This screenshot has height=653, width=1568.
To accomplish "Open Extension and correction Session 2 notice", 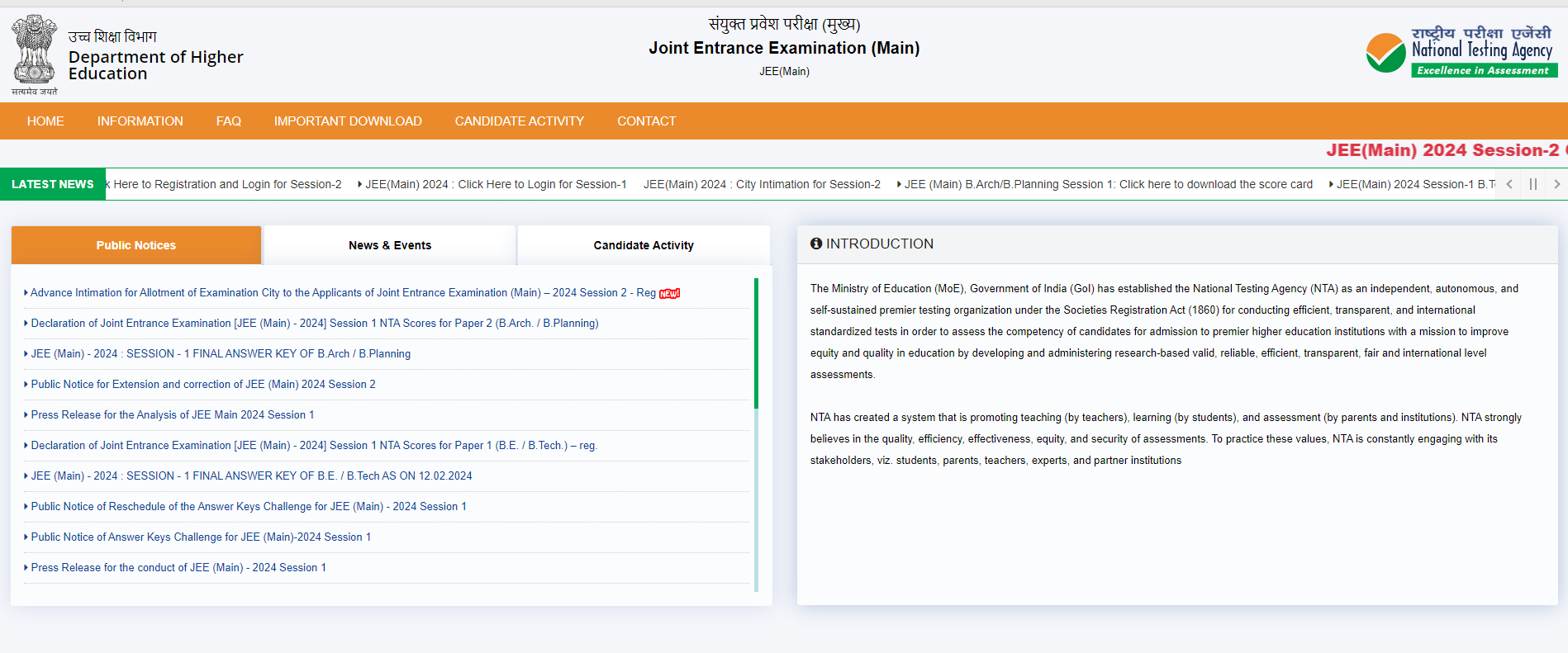I will (202, 385).
